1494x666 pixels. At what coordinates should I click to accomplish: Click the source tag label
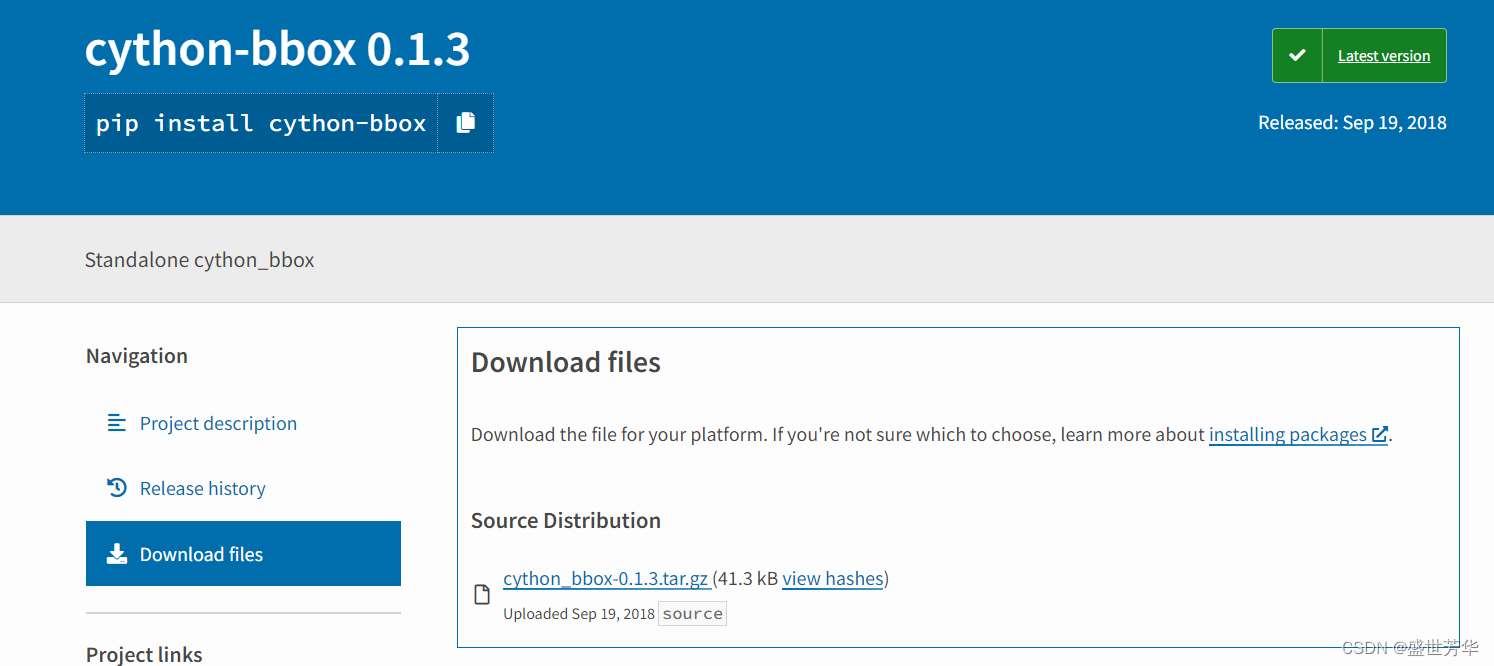(692, 613)
